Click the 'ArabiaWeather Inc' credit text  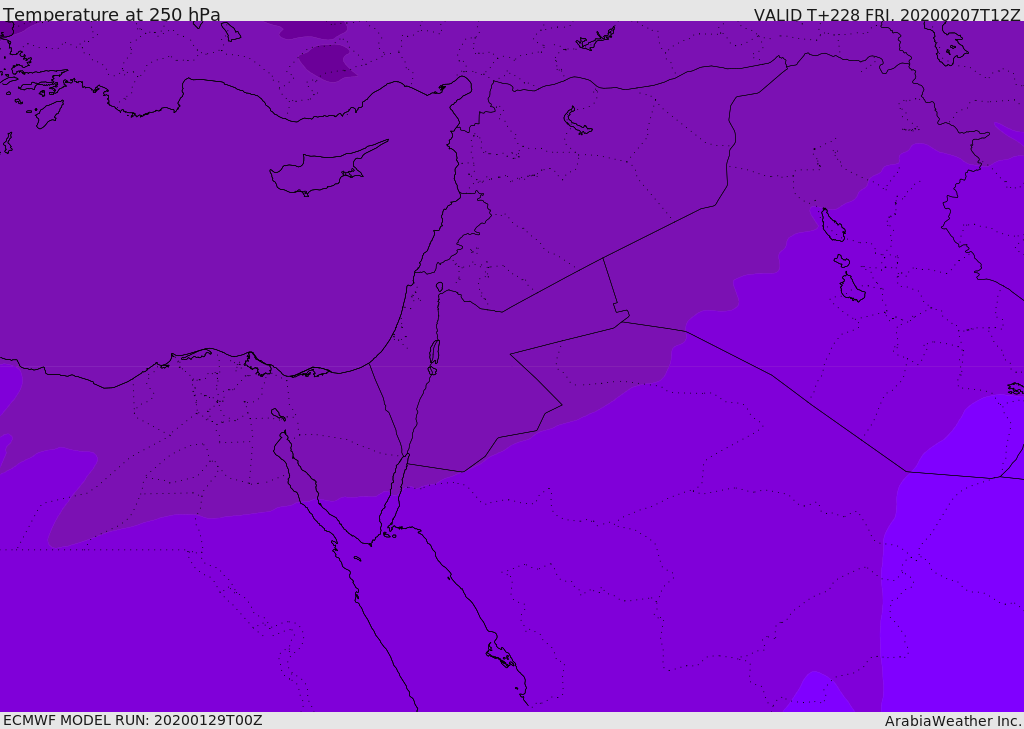(x=952, y=721)
